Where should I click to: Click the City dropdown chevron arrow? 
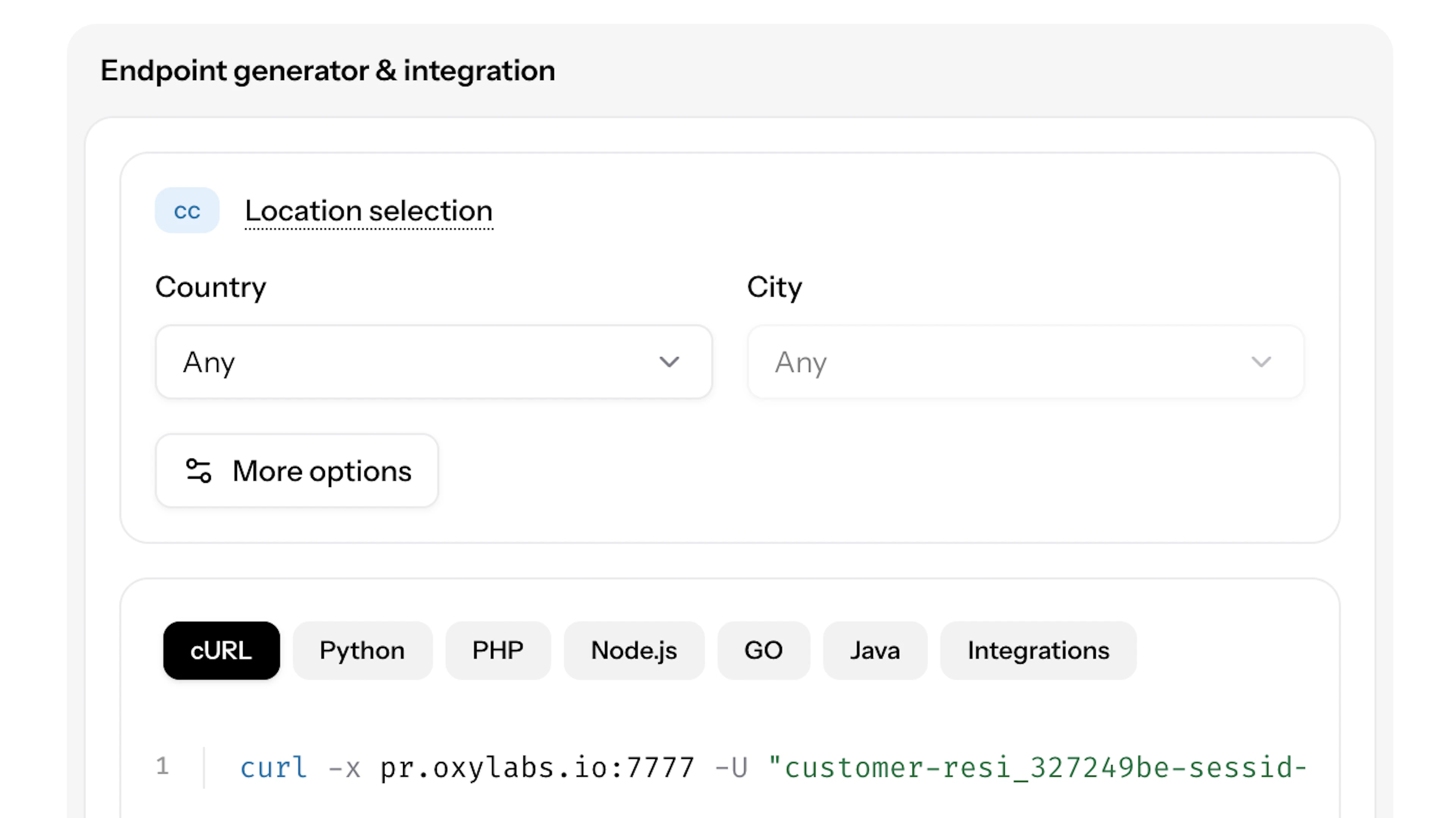click(1261, 362)
